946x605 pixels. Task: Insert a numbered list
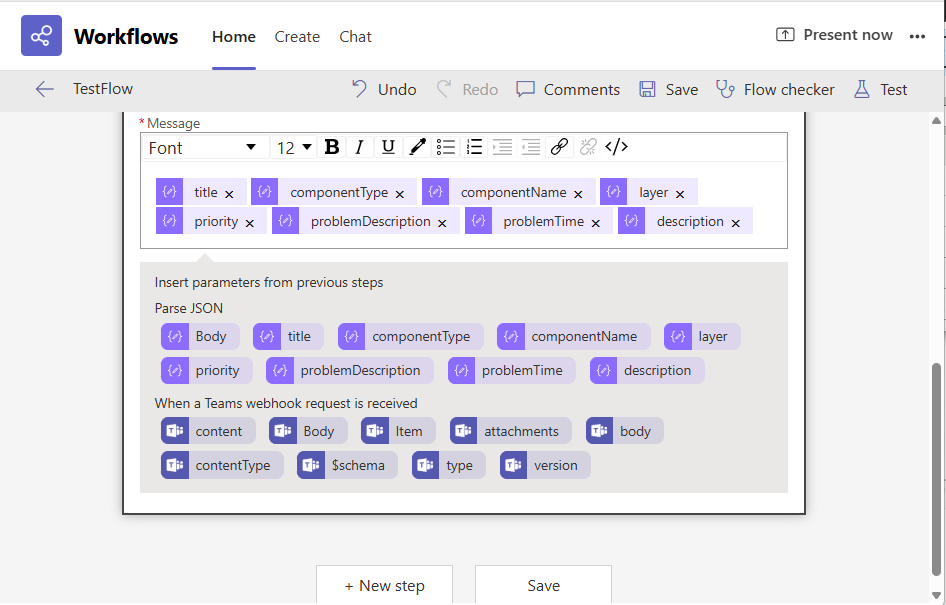[x=475, y=147]
